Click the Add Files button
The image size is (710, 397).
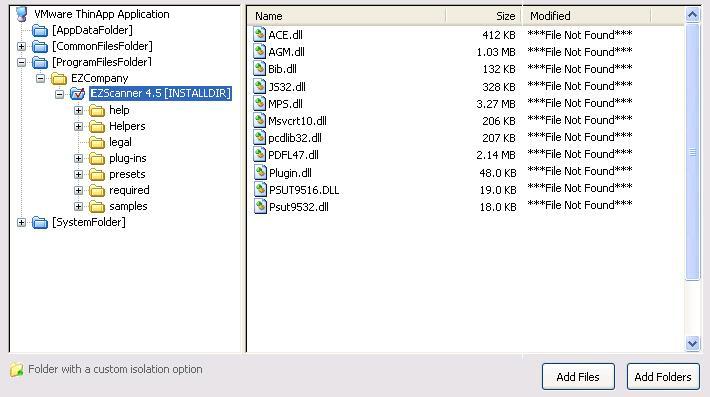[578, 377]
